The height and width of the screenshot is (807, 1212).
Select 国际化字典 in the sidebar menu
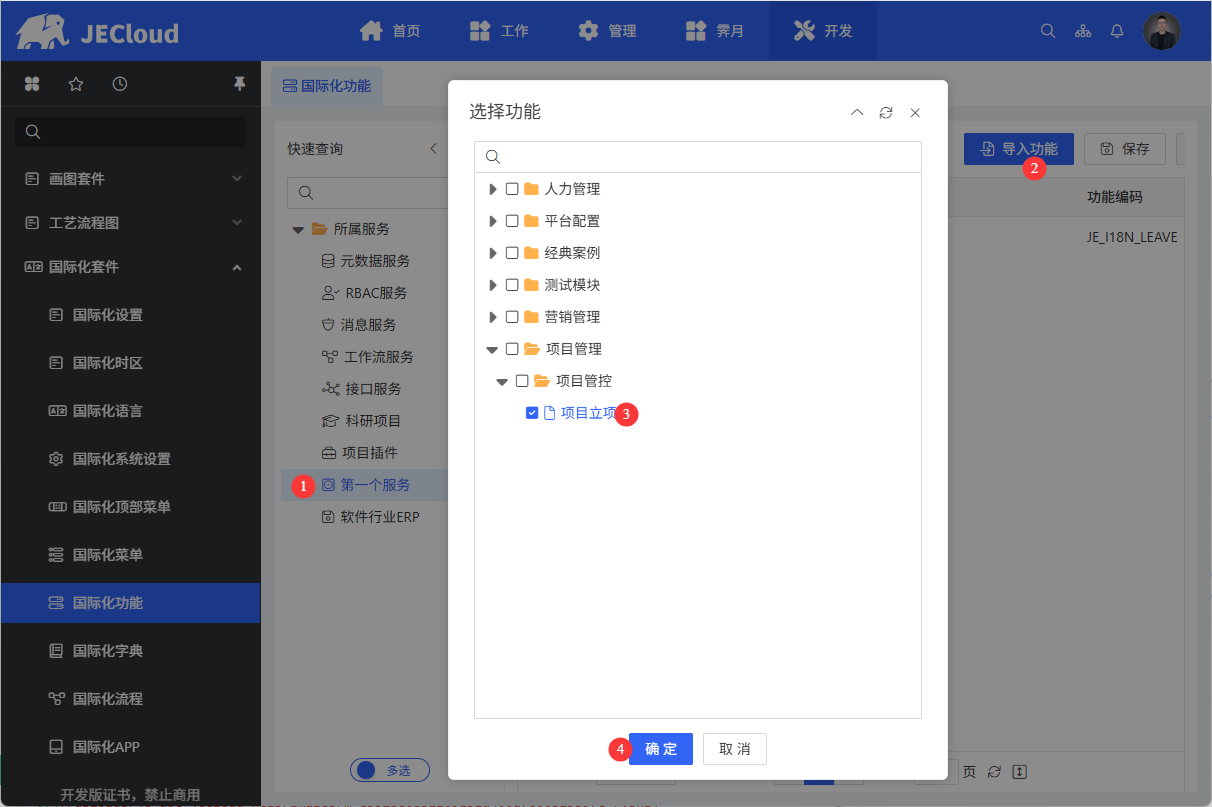[107, 651]
